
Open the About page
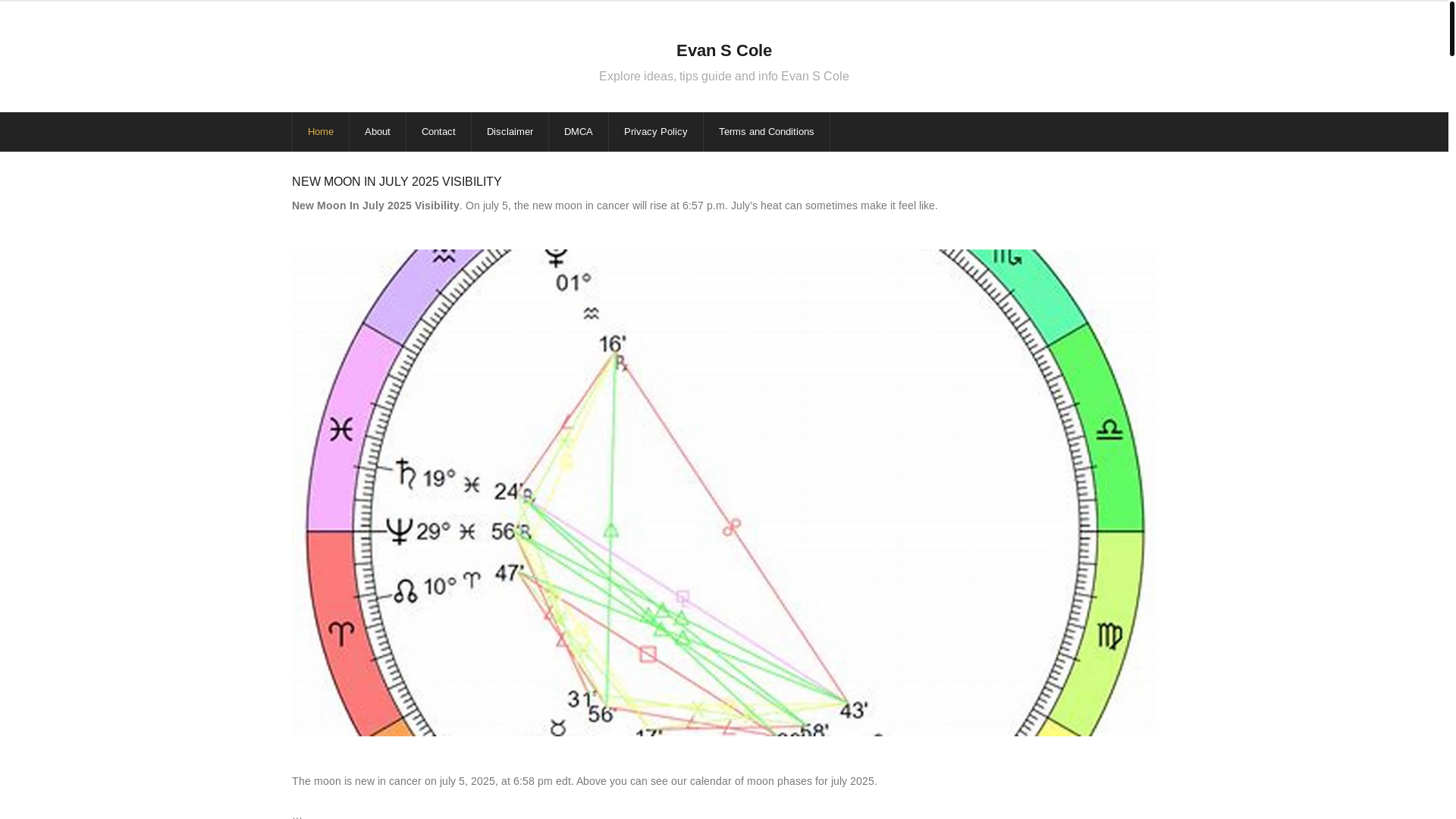coord(378,132)
